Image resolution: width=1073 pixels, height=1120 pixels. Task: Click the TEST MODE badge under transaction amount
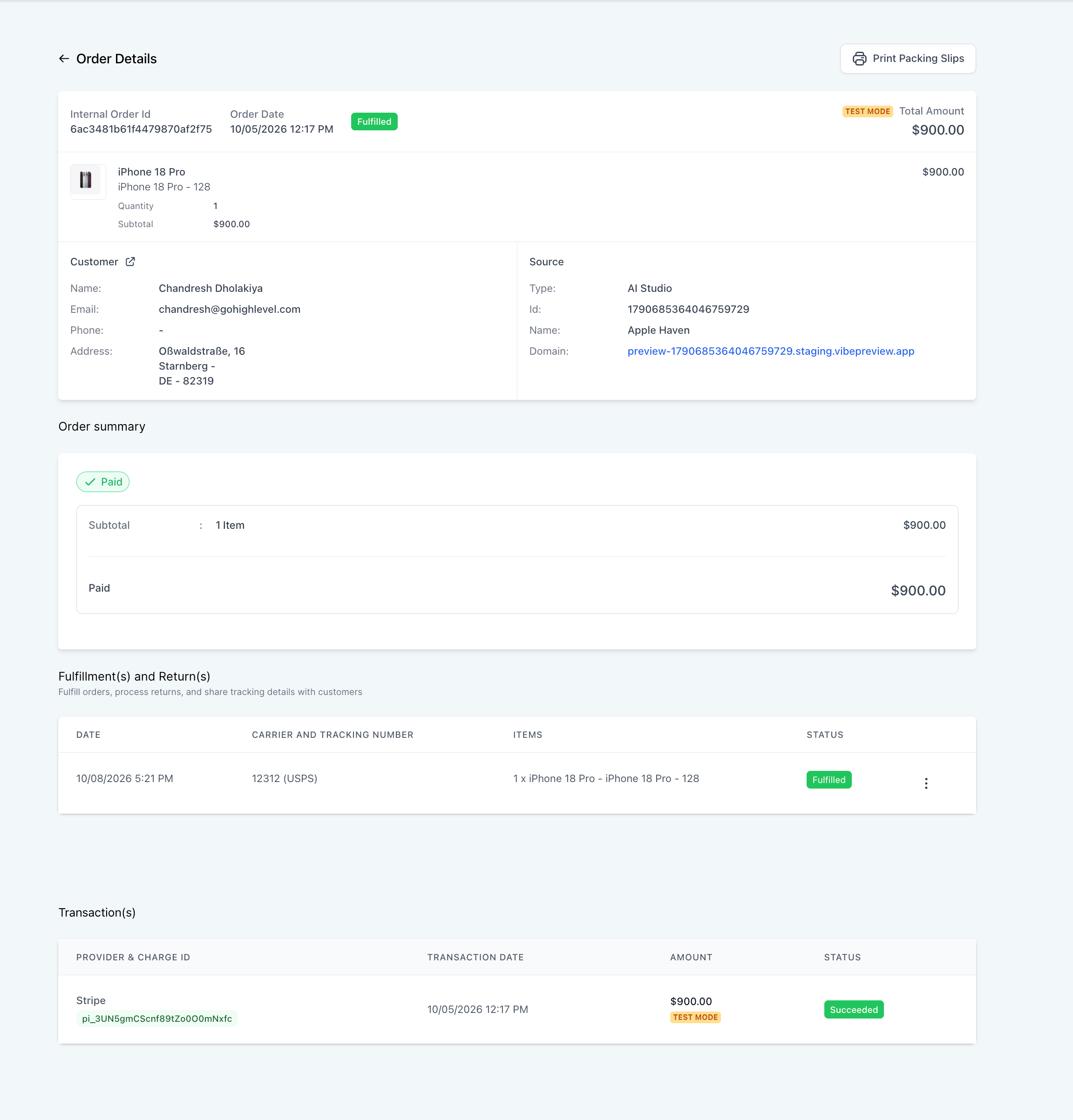(x=695, y=1017)
